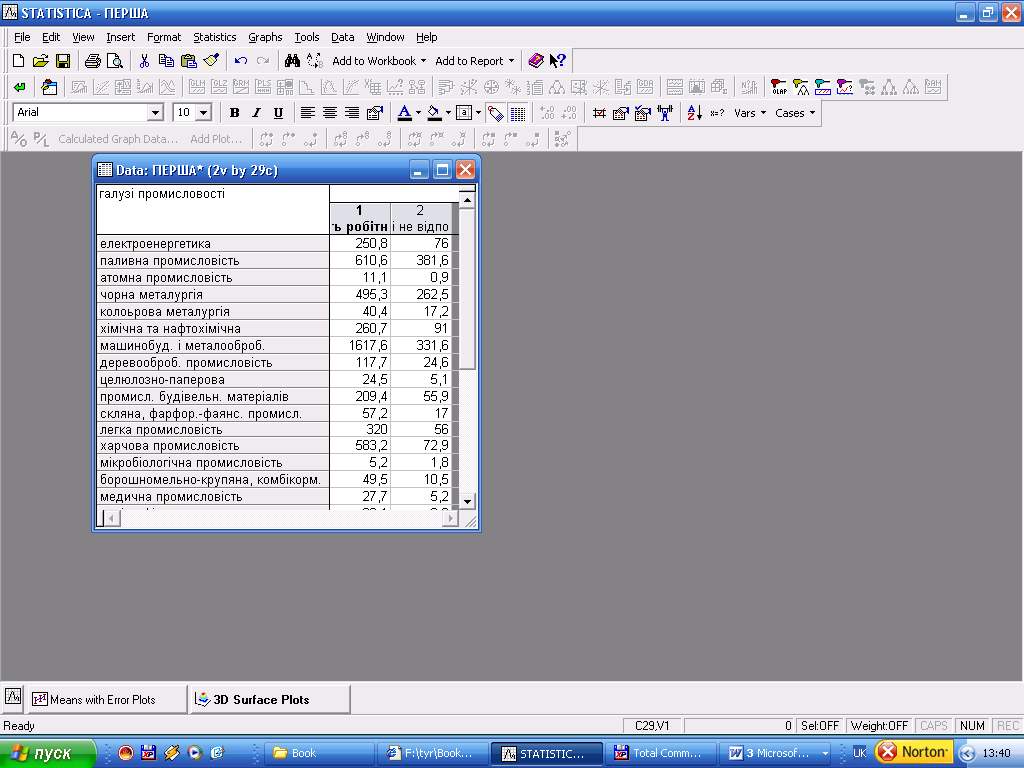
Task: Open the Statistics menu
Action: point(214,37)
